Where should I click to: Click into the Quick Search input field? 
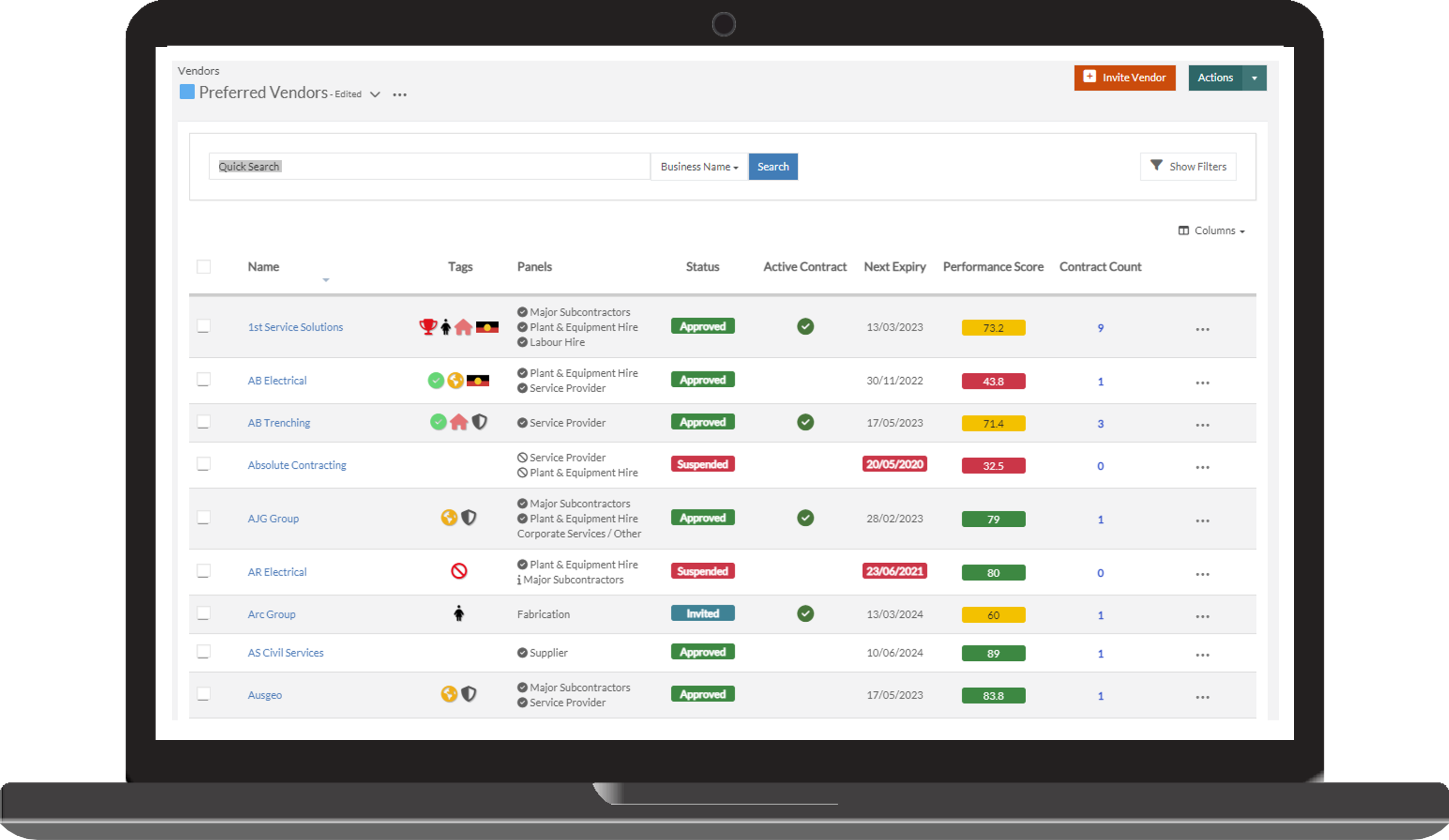click(430, 167)
